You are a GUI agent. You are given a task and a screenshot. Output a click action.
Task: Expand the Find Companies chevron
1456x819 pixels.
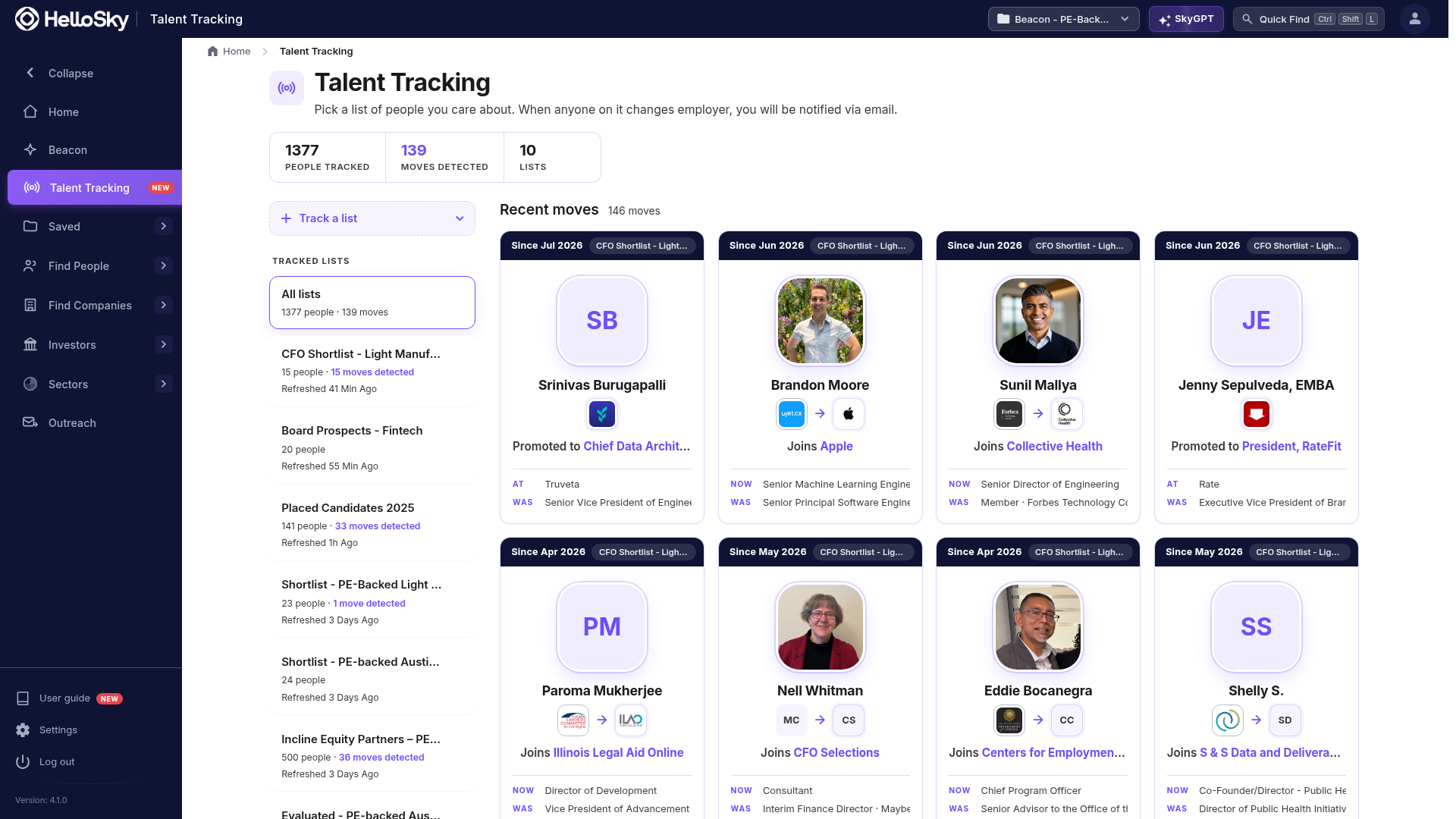[x=163, y=305]
